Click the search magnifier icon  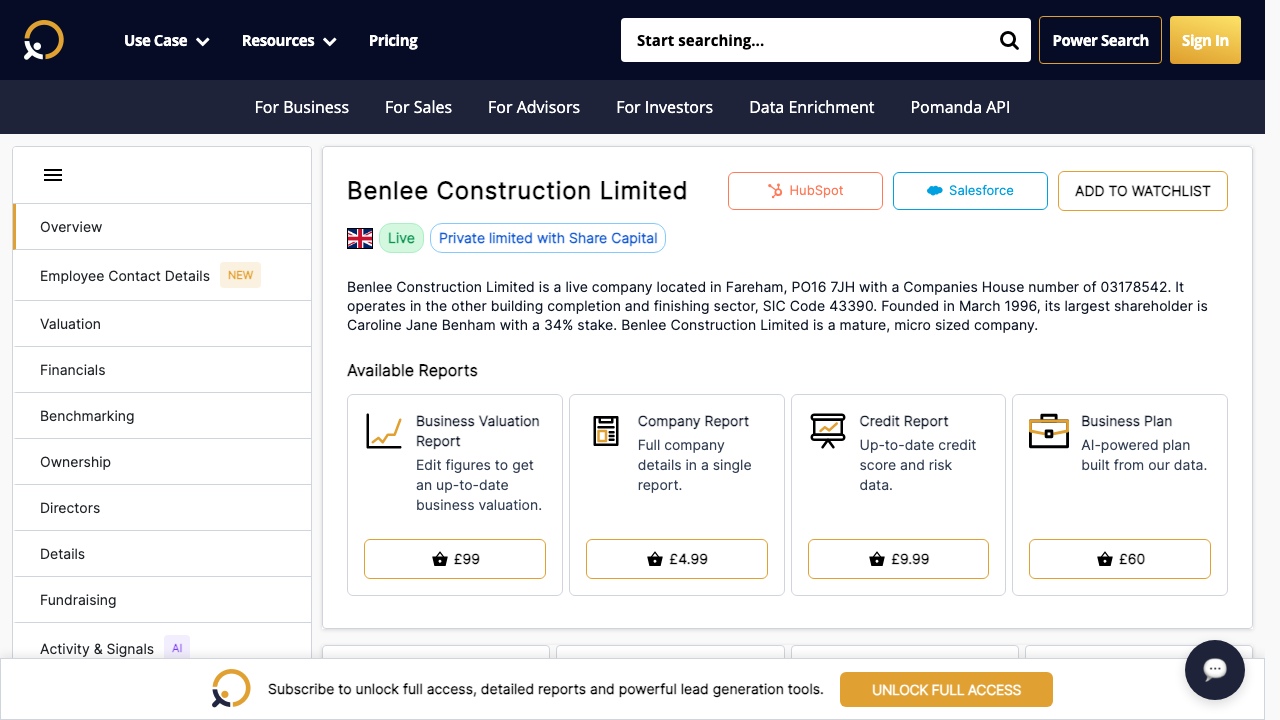1008,40
